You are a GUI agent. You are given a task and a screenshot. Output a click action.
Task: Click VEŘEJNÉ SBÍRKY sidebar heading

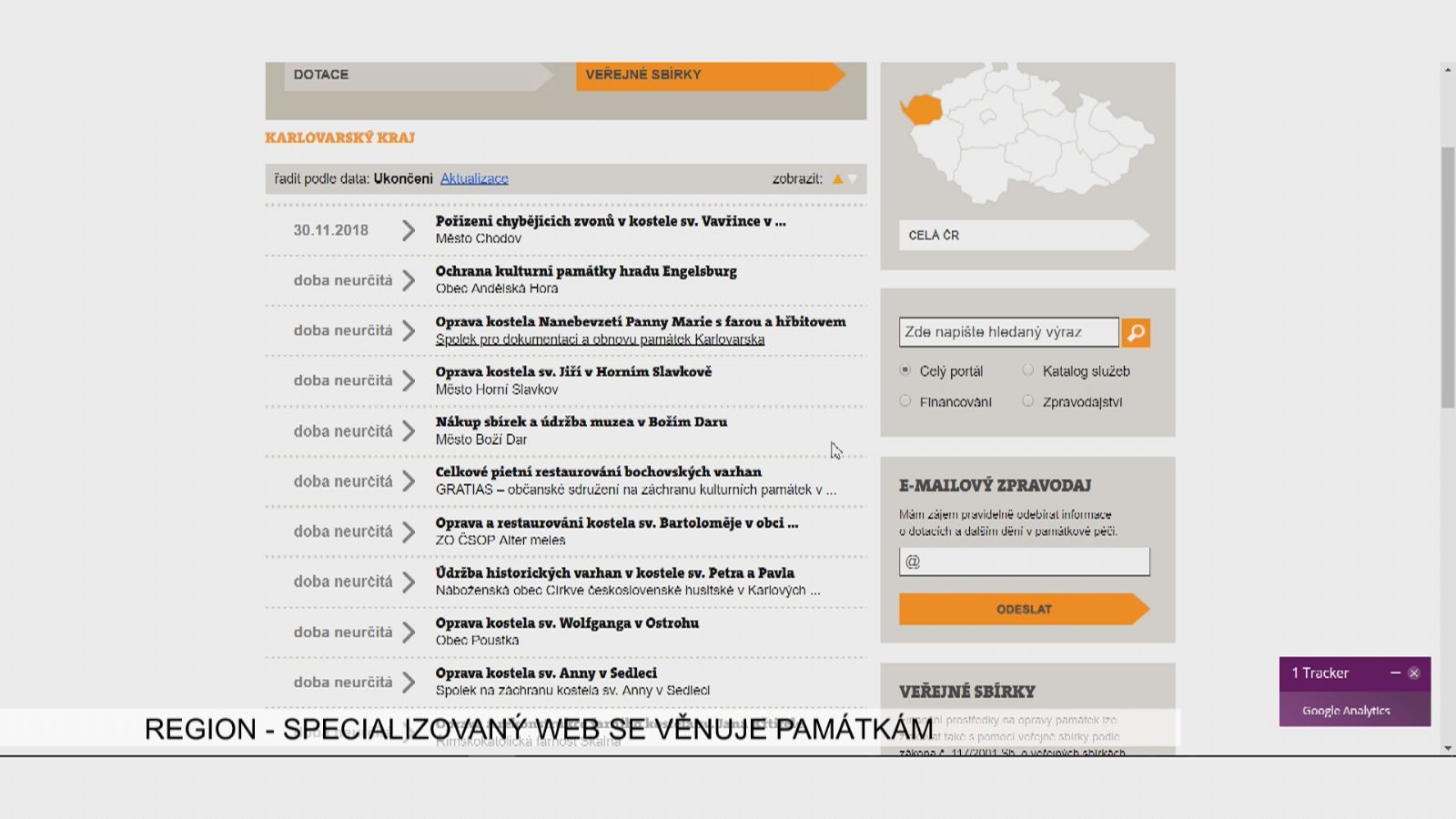coord(967,692)
